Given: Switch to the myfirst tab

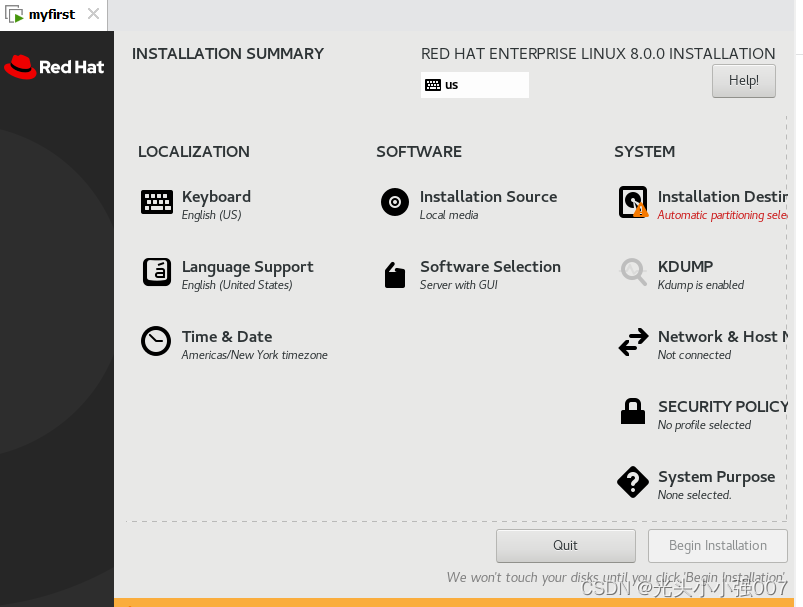Looking at the screenshot, I should click(x=52, y=14).
